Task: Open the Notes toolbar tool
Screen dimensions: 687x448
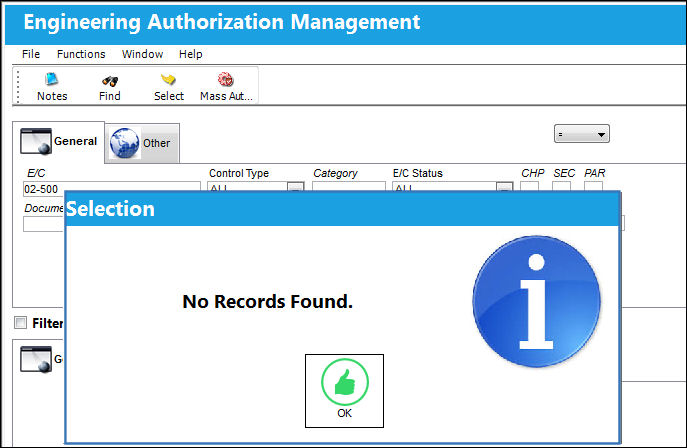Action: pyautogui.click(x=52, y=87)
